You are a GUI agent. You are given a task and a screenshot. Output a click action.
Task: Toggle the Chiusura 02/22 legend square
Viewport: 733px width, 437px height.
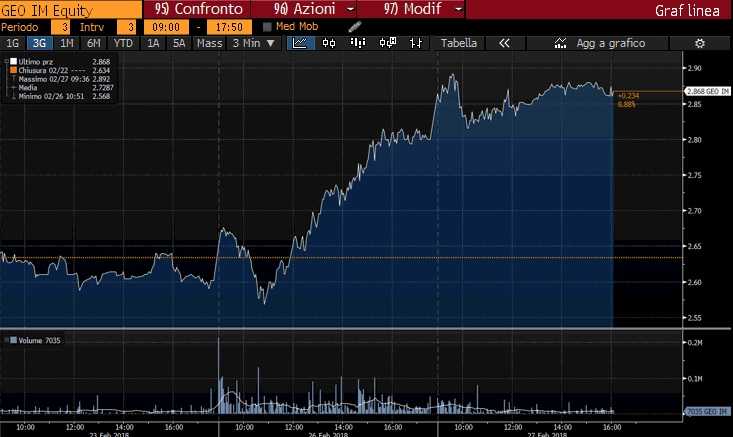pos(14,70)
